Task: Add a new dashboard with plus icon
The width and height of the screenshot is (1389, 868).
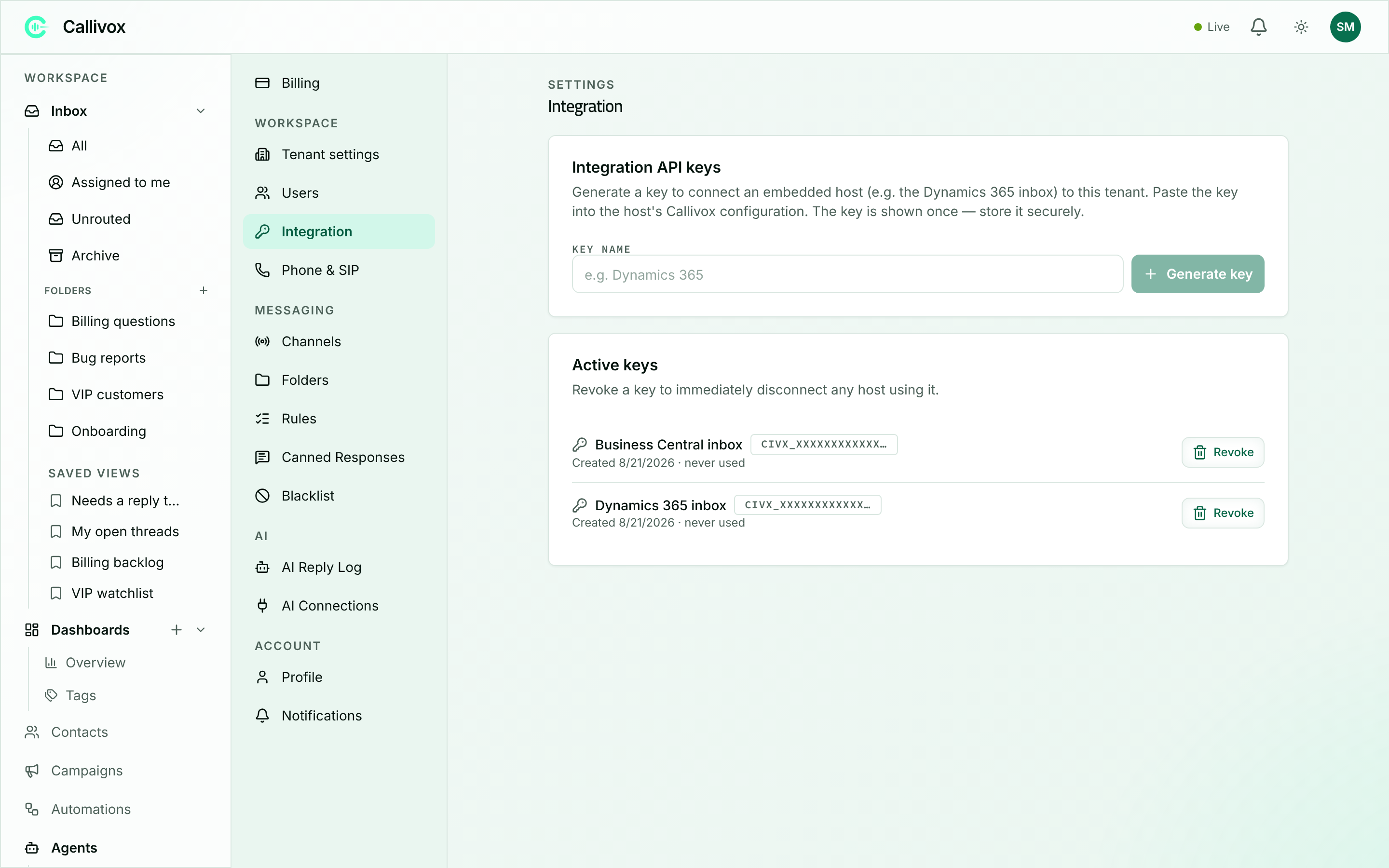Action: pos(176,630)
